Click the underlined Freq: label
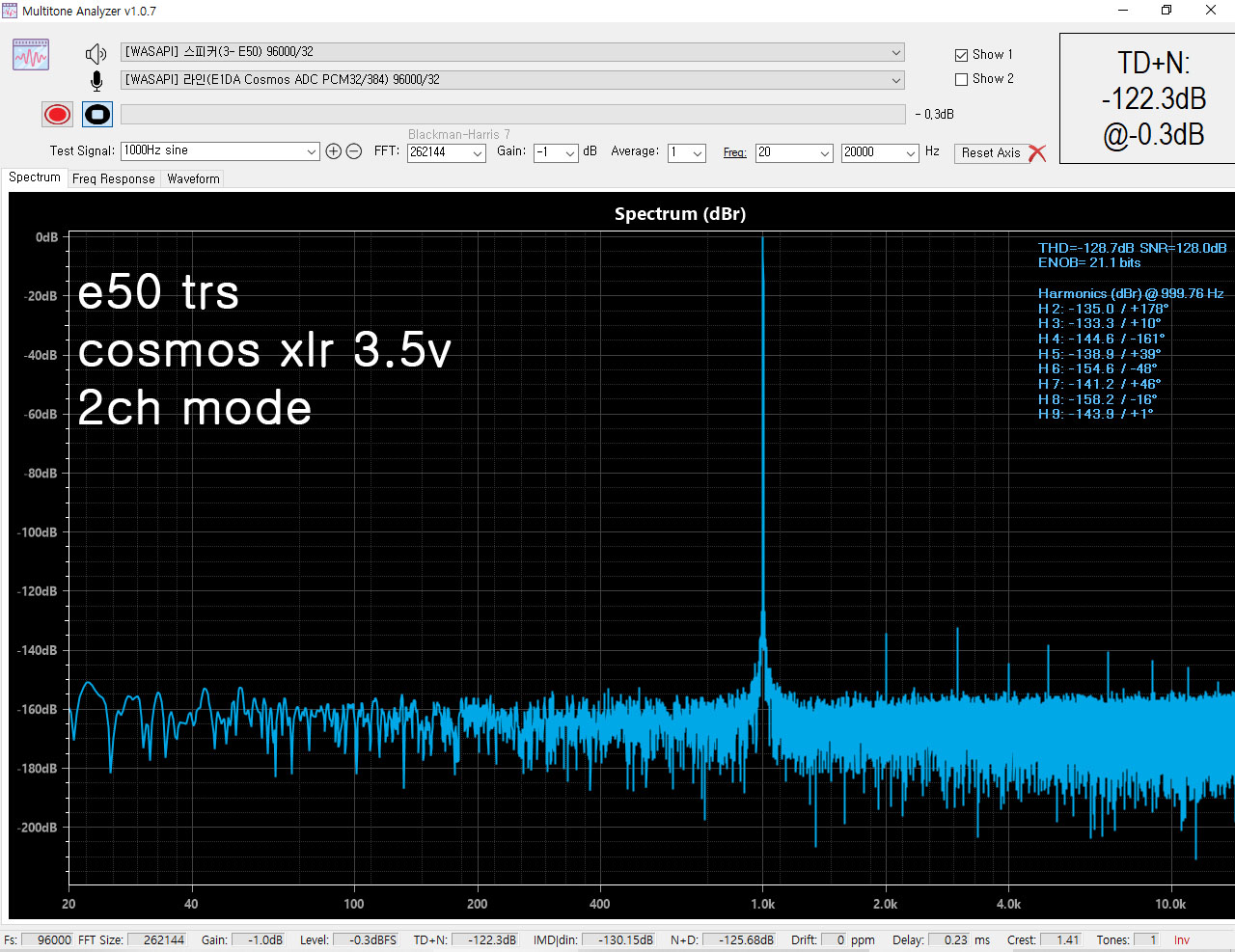Screen dimensions: 1235x952 735,152
